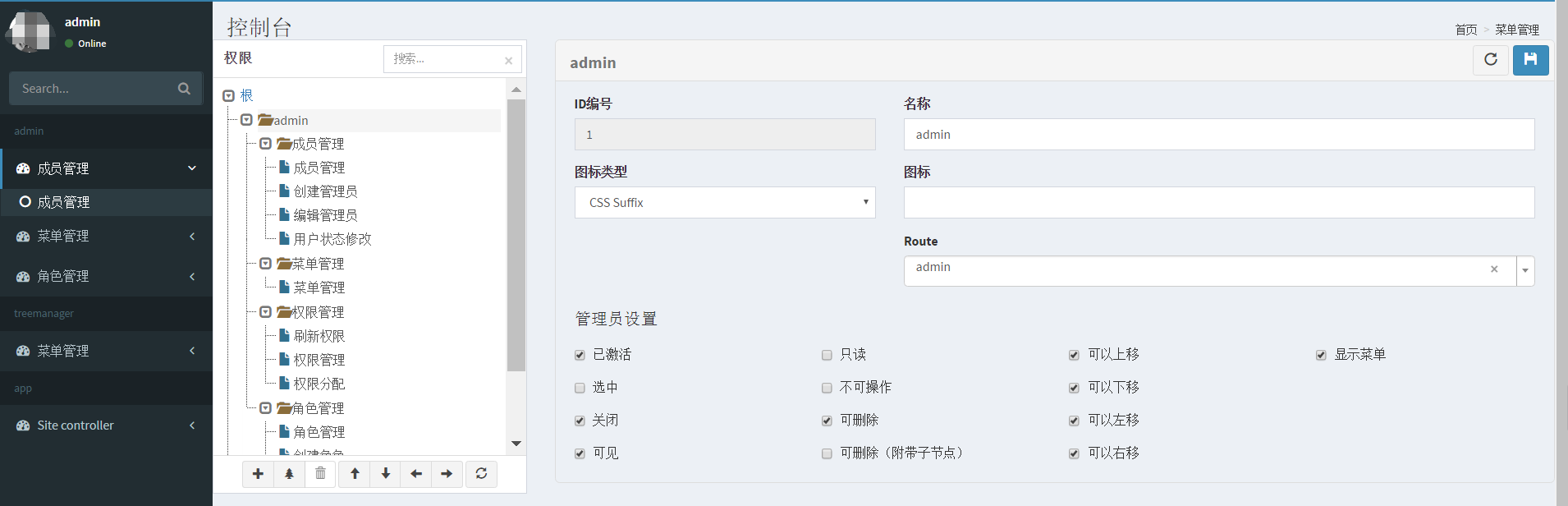Click the trash delete node icon
This screenshot has height=506, width=1568.
(320, 474)
